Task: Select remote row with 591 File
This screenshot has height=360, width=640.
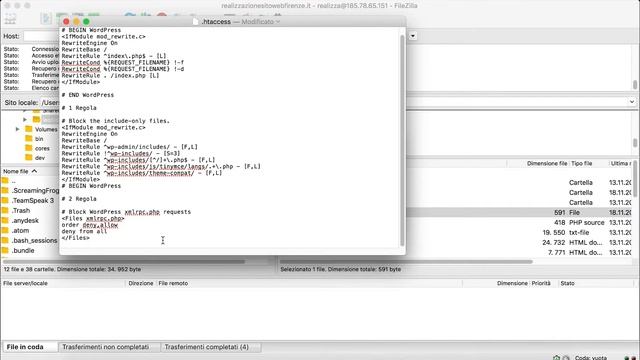Action: (519, 212)
